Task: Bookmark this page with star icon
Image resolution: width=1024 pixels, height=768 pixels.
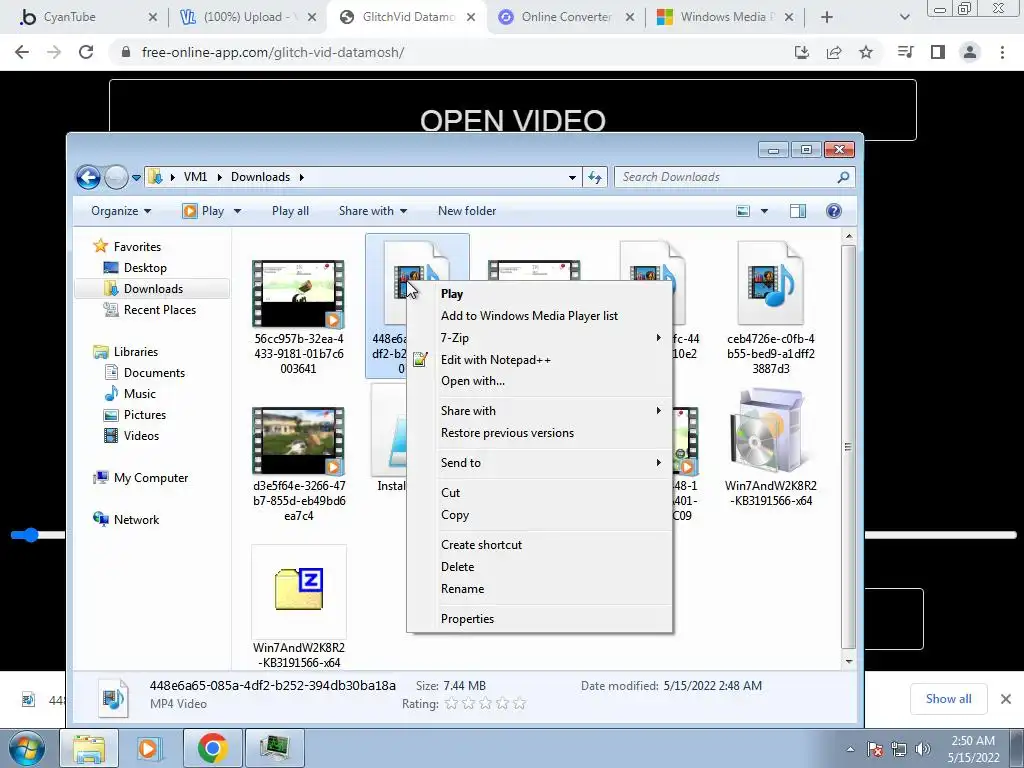Action: [866, 52]
